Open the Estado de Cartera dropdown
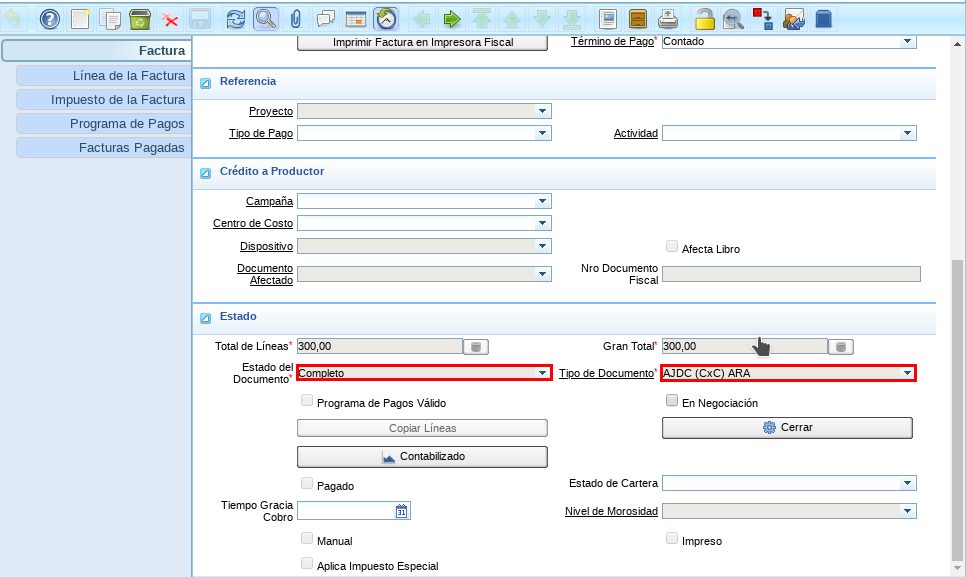 click(x=907, y=483)
